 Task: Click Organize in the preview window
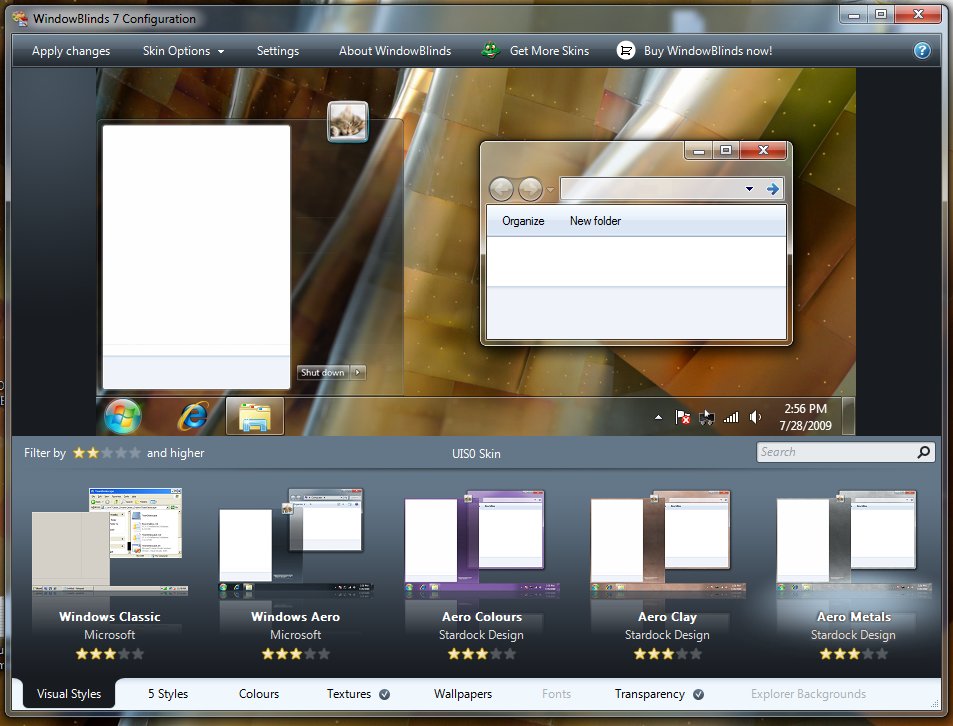523,221
